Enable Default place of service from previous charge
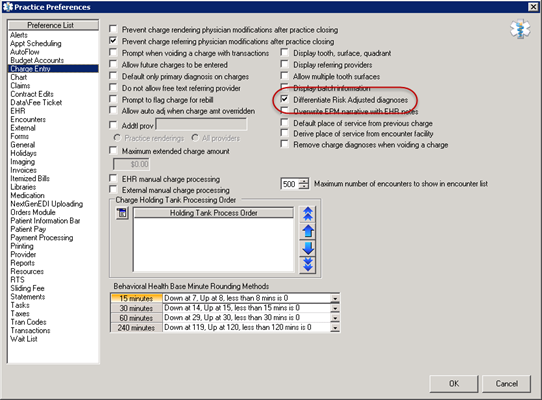This screenshot has height=400, width=542. [284, 122]
